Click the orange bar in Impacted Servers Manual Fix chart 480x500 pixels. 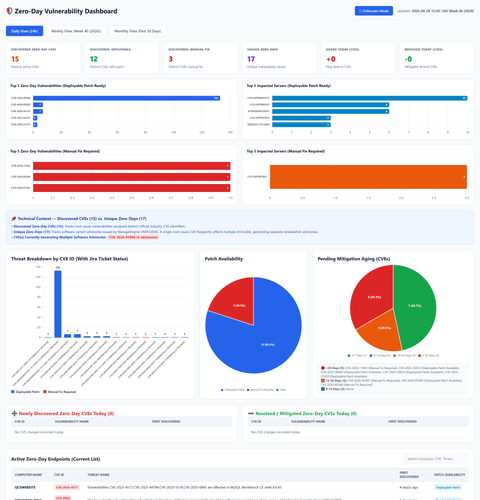click(x=368, y=177)
